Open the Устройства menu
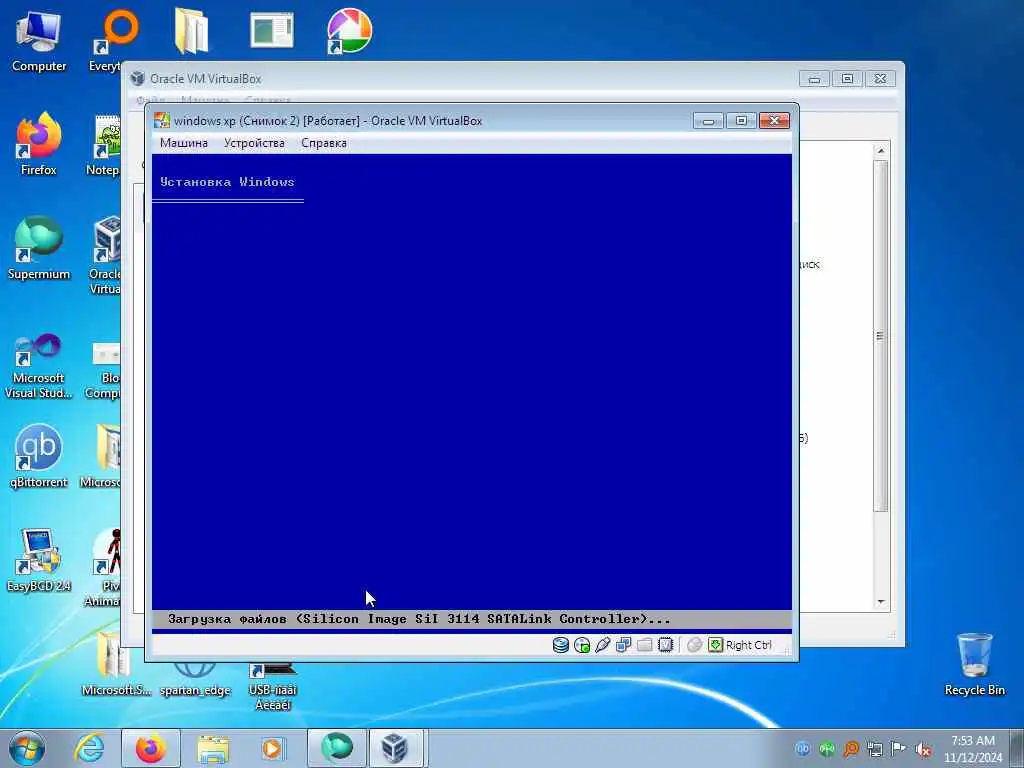The width and height of the screenshot is (1024, 768). pyautogui.click(x=254, y=143)
